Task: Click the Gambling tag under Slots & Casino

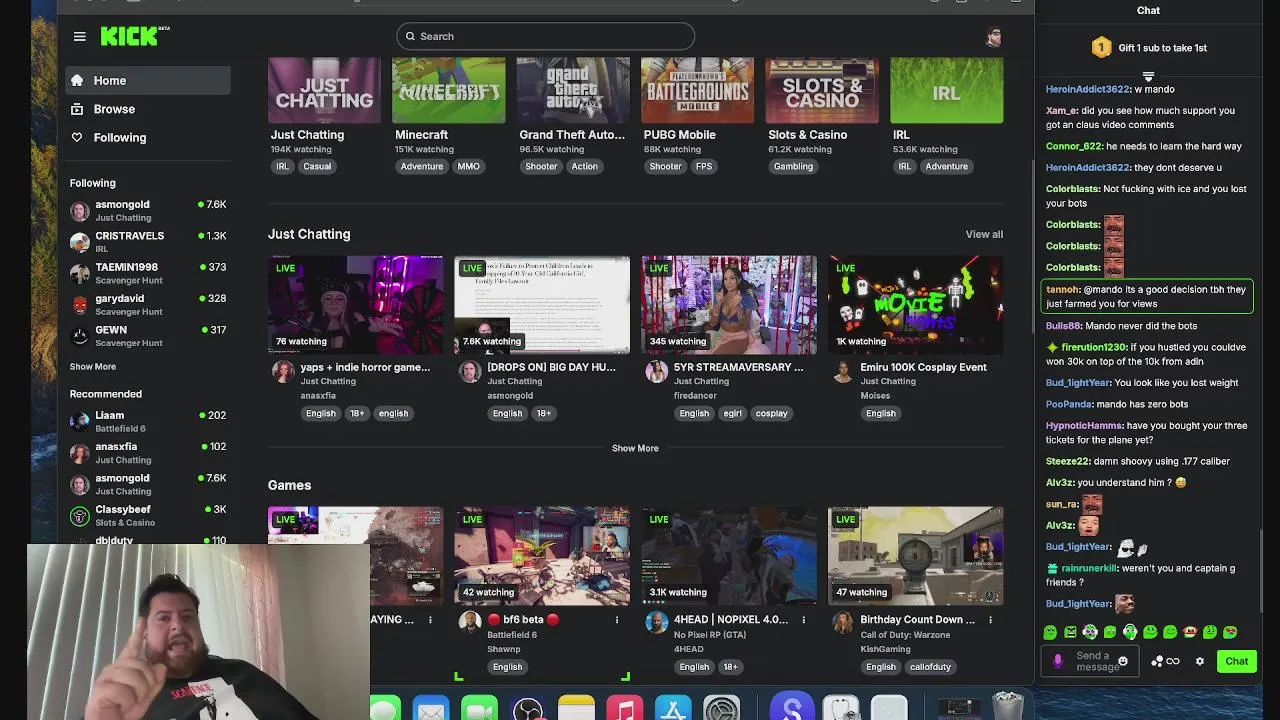Action: pos(793,167)
